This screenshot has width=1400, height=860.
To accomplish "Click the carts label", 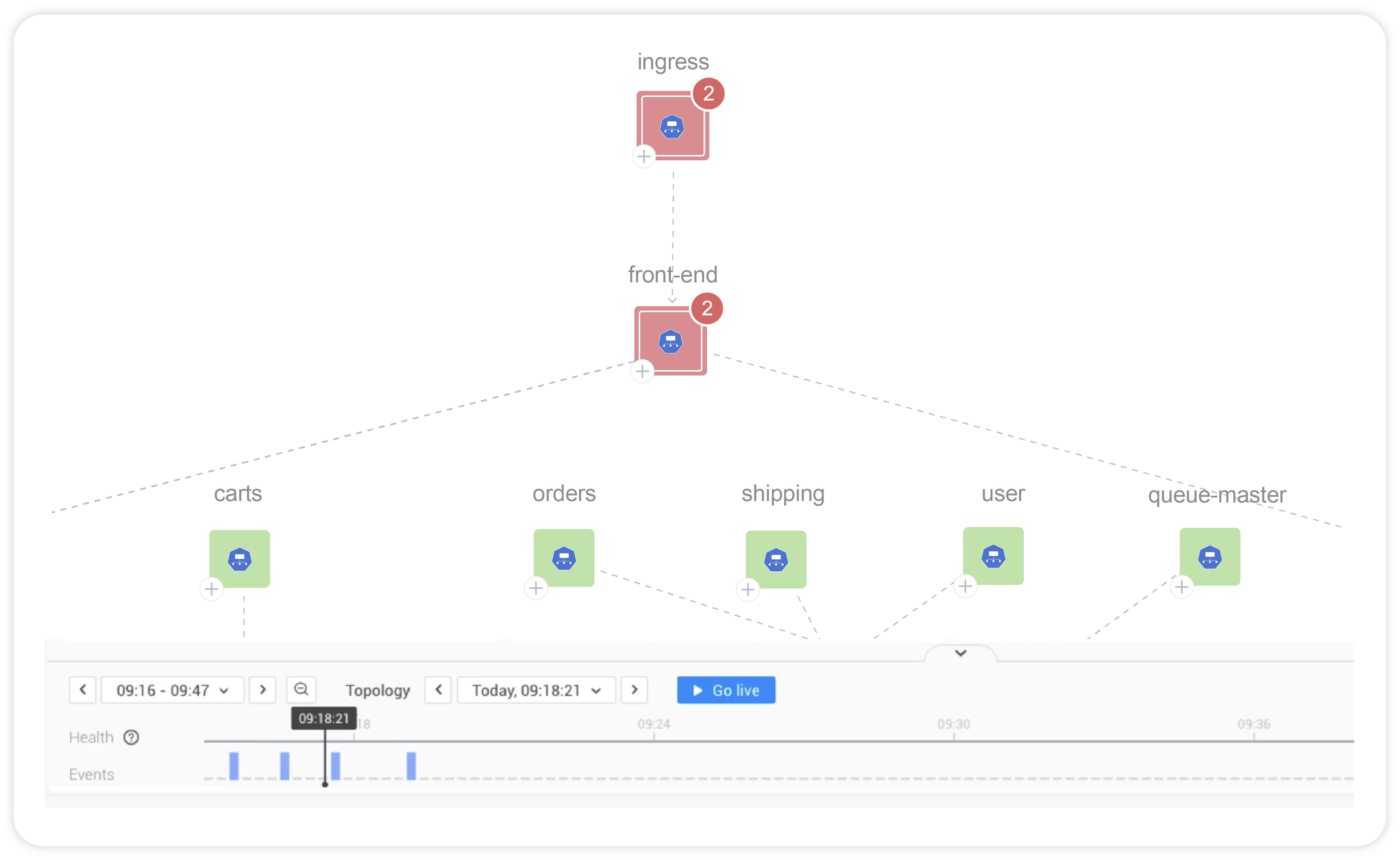I will point(238,494).
